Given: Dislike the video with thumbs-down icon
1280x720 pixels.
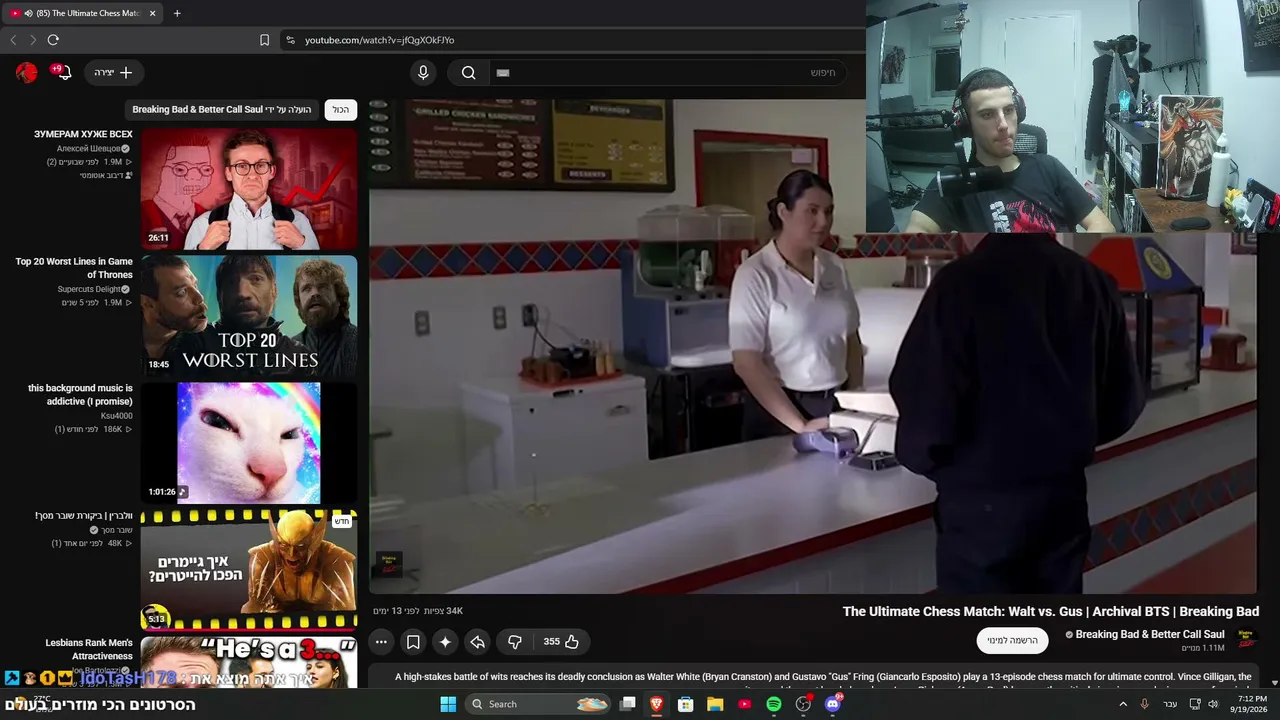Looking at the screenshot, I should click(515, 642).
